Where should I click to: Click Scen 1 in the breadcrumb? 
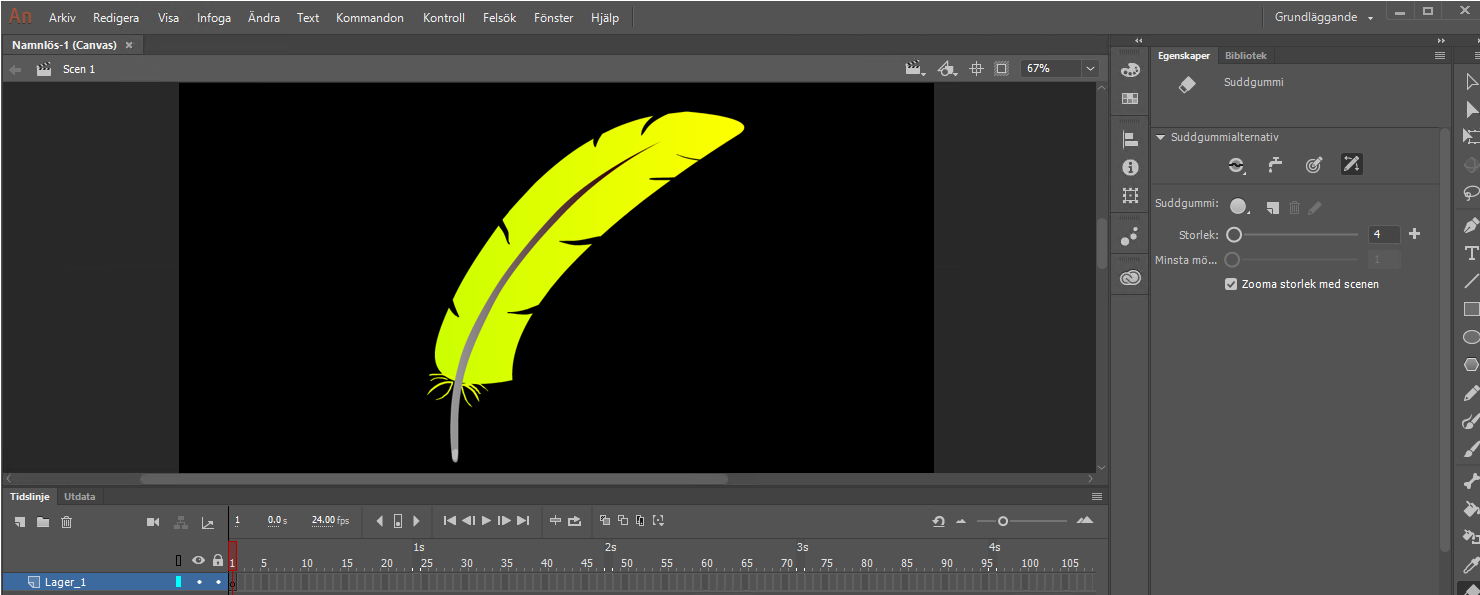(79, 69)
